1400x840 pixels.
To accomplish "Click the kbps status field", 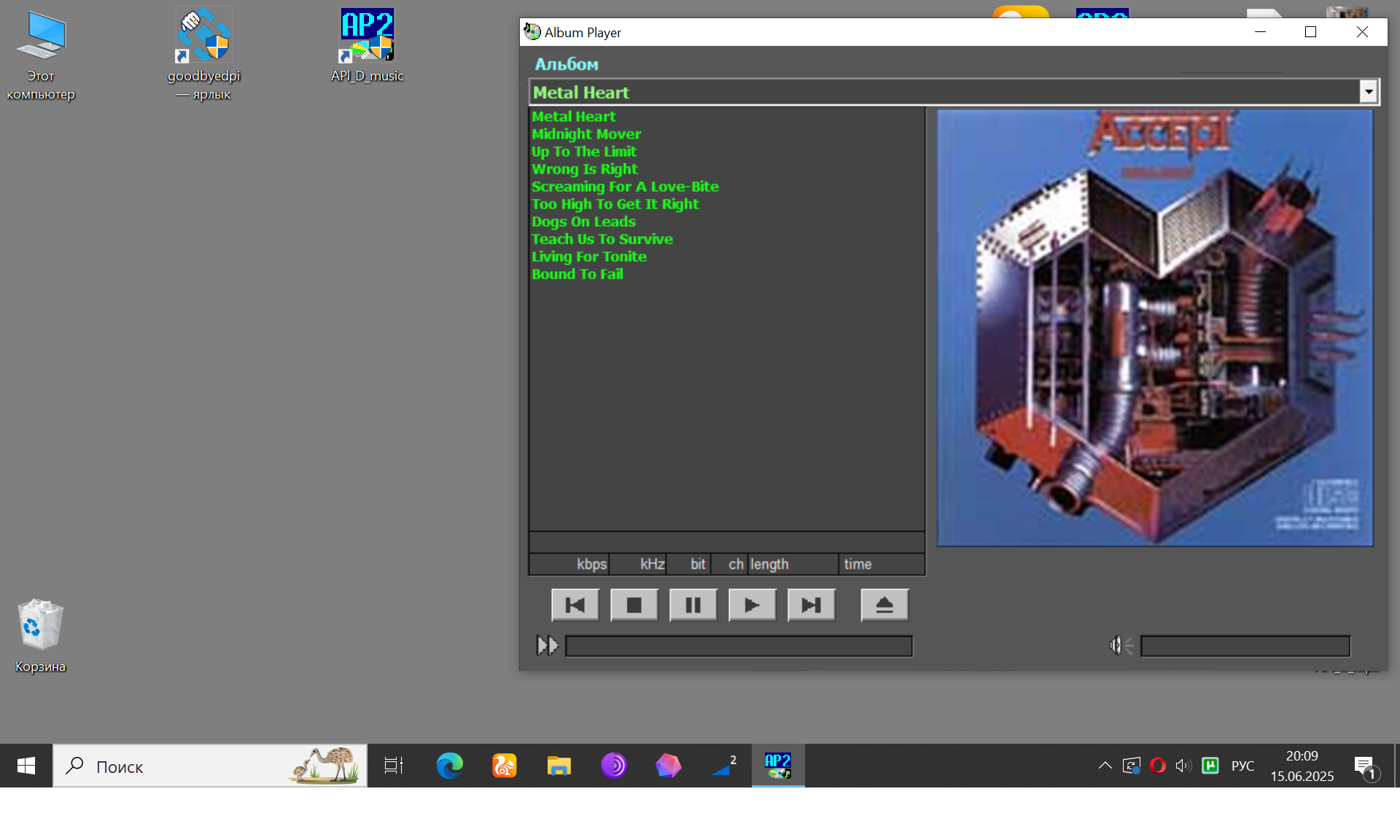I will [x=569, y=564].
